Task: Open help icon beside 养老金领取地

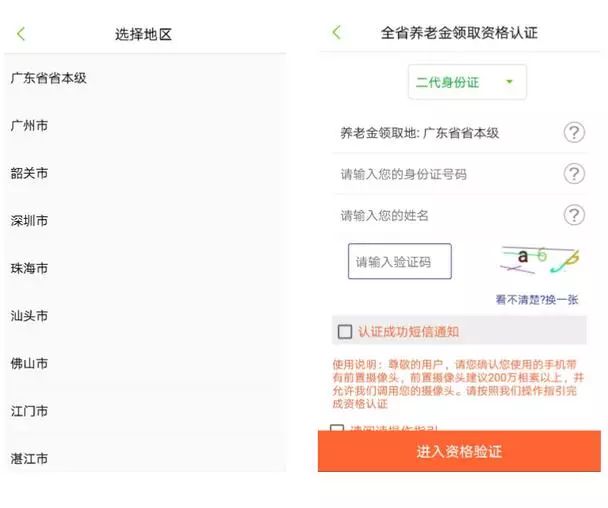Action: 574,133
